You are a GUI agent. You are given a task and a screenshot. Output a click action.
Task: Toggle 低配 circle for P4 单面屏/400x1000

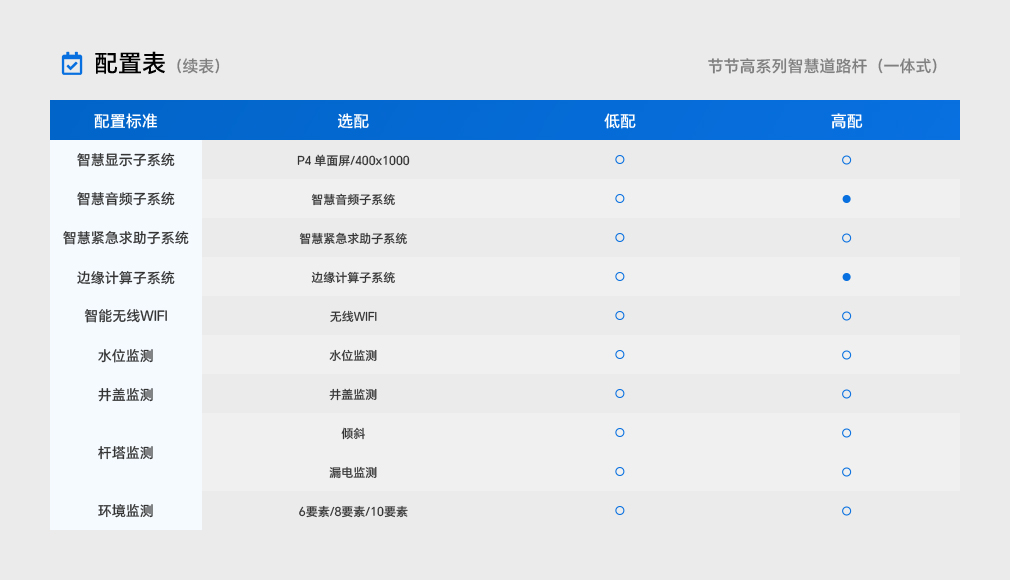click(620, 160)
